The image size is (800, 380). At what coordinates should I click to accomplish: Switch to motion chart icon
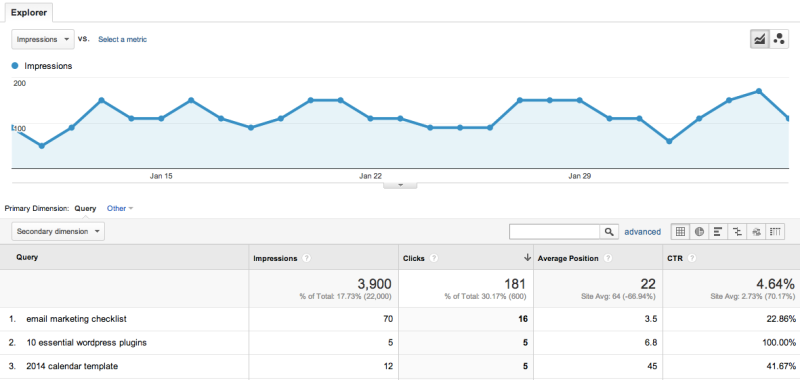click(779, 39)
